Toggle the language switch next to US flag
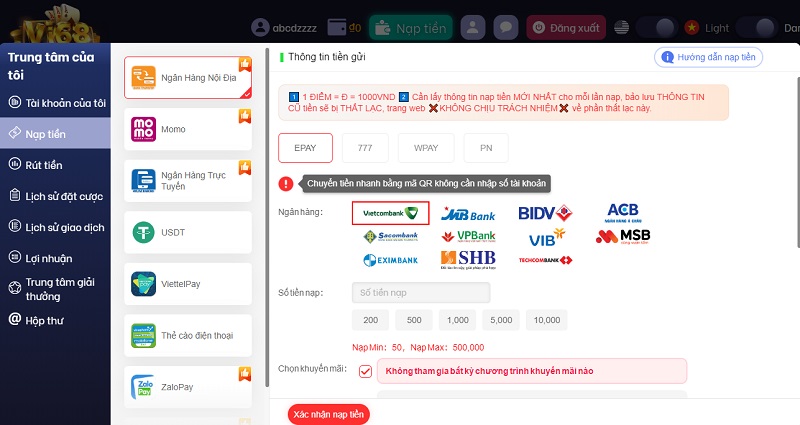Viewport: 800px width, 425px height. (657, 28)
